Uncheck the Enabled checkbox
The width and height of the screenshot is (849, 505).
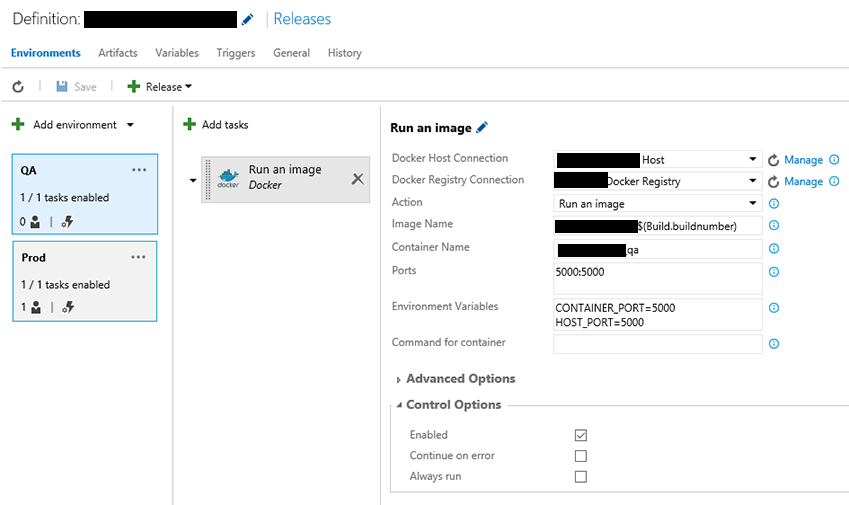pos(581,435)
